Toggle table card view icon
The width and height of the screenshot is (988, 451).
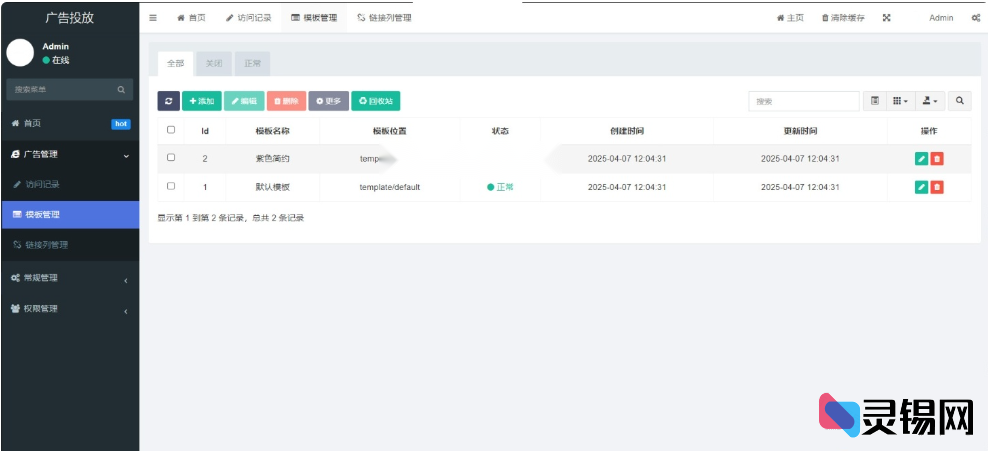(x=875, y=101)
